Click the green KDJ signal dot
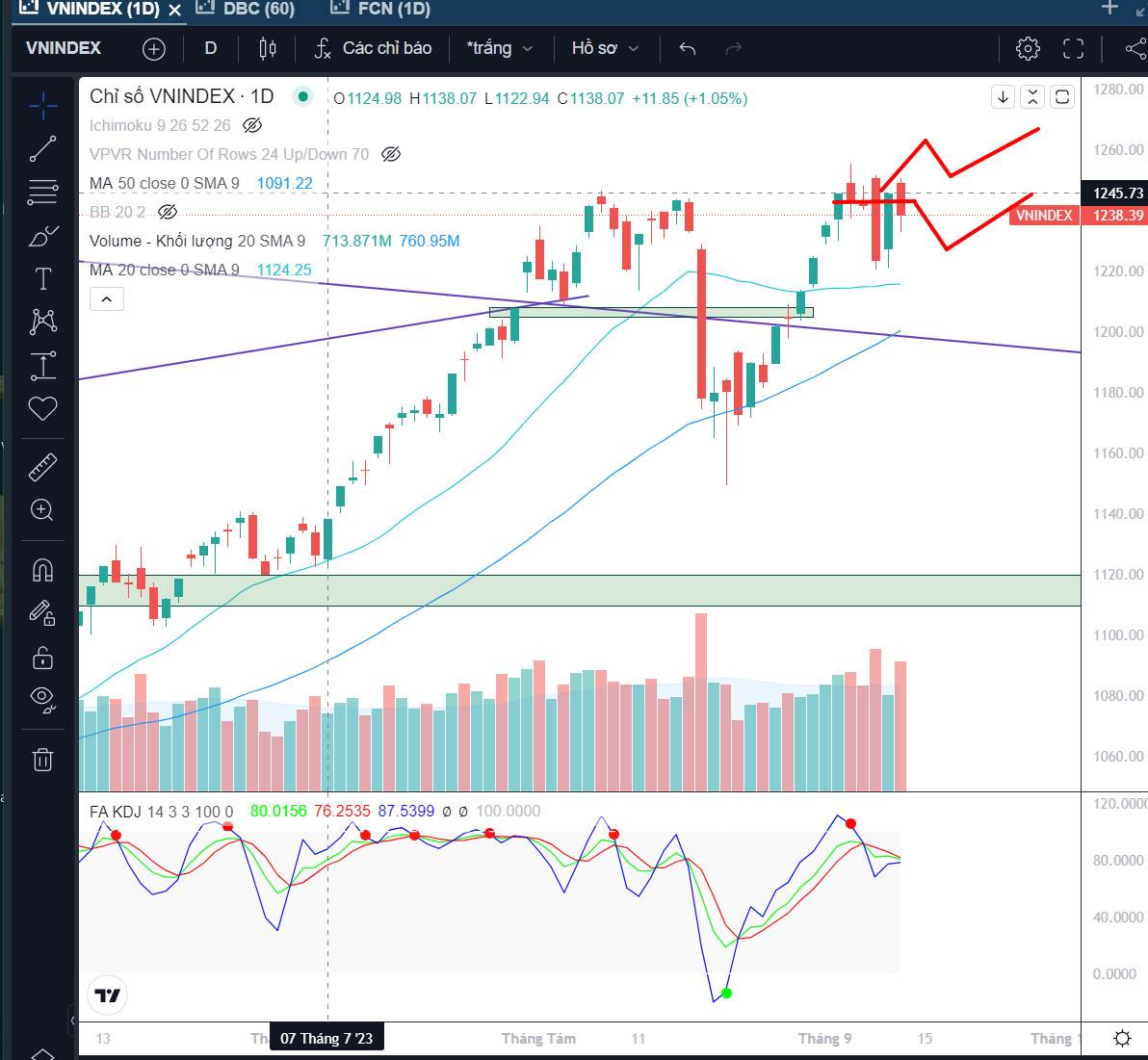 (x=726, y=993)
